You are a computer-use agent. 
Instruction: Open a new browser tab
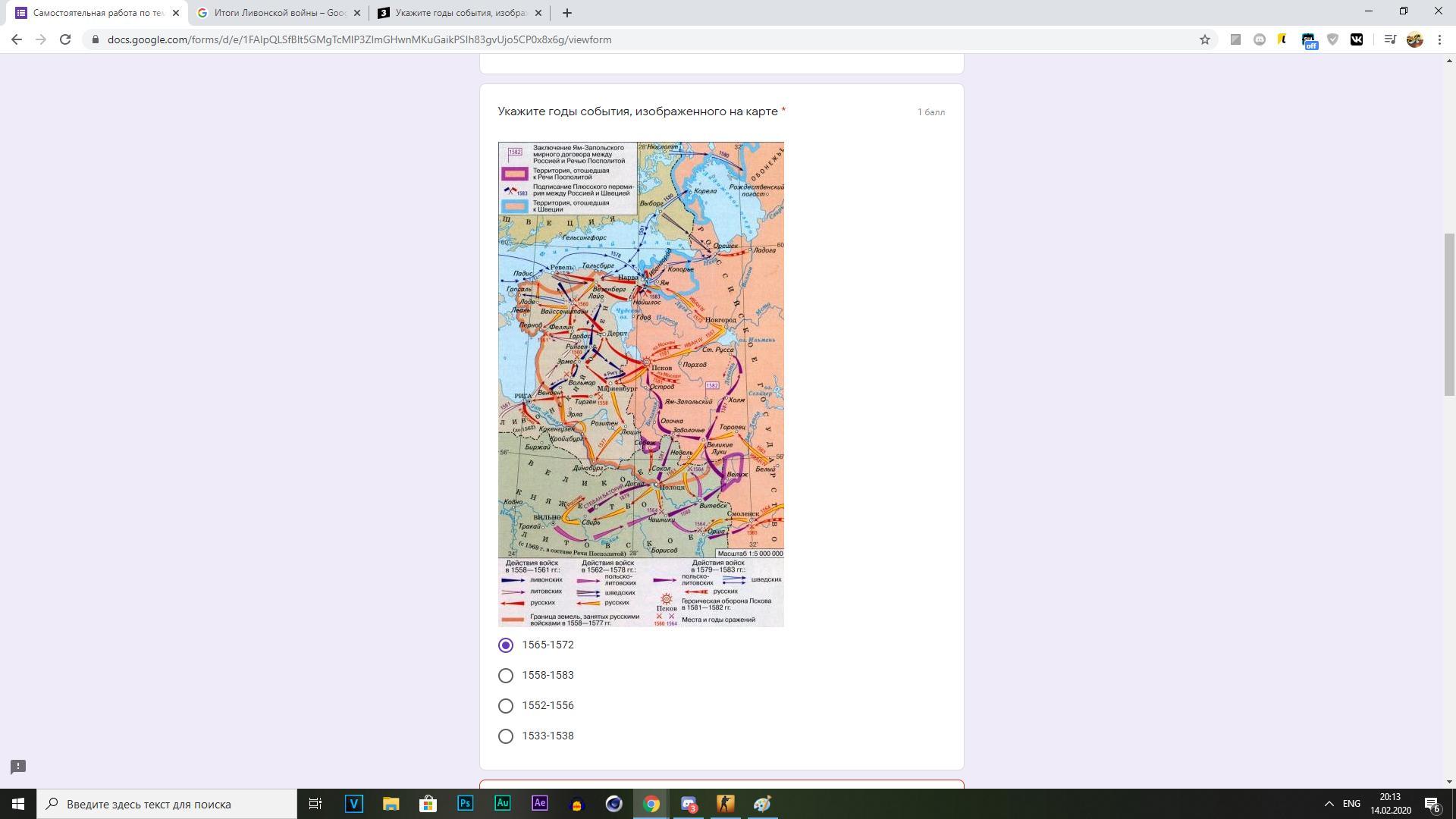(x=566, y=13)
